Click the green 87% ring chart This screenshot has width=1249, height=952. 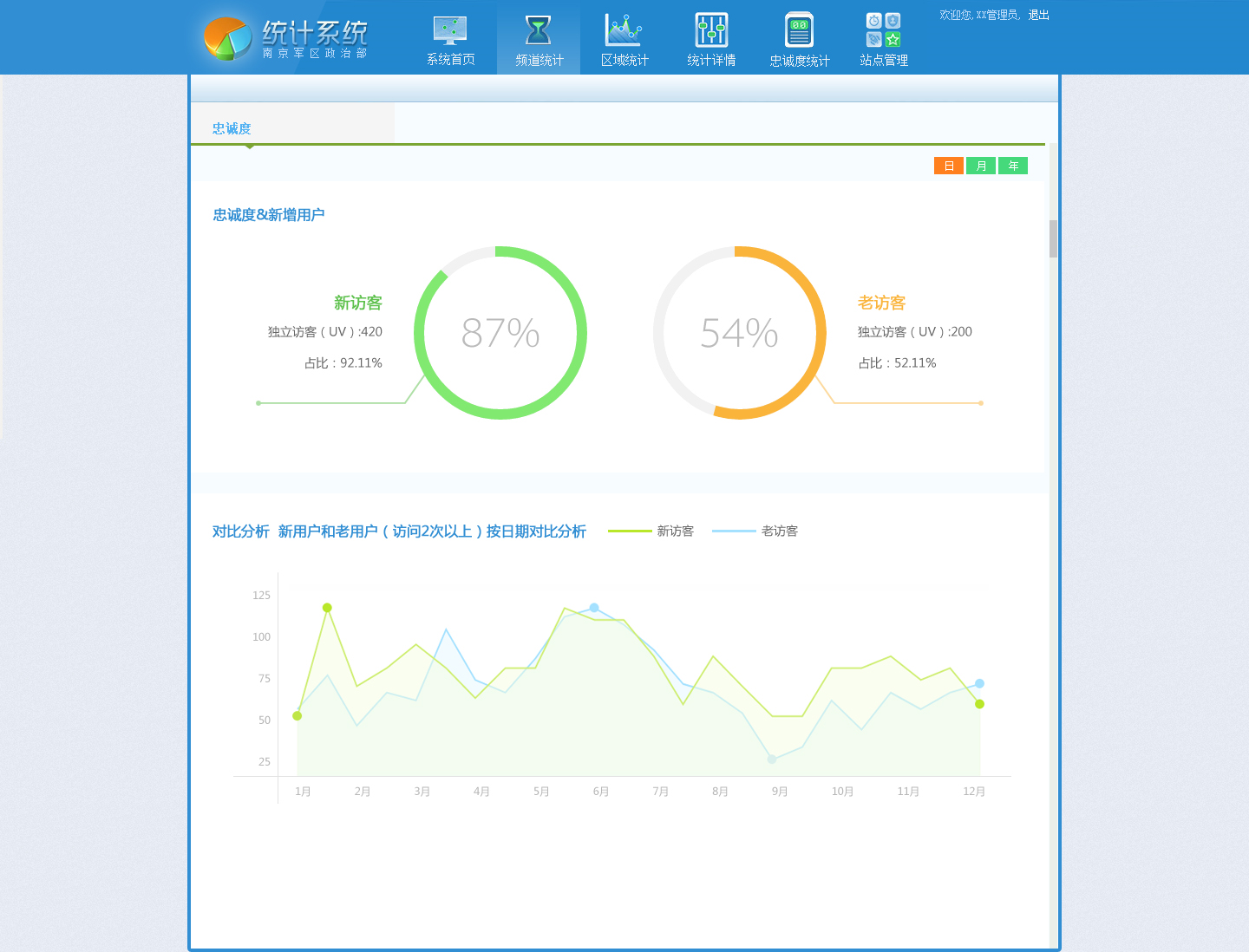(500, 333)
